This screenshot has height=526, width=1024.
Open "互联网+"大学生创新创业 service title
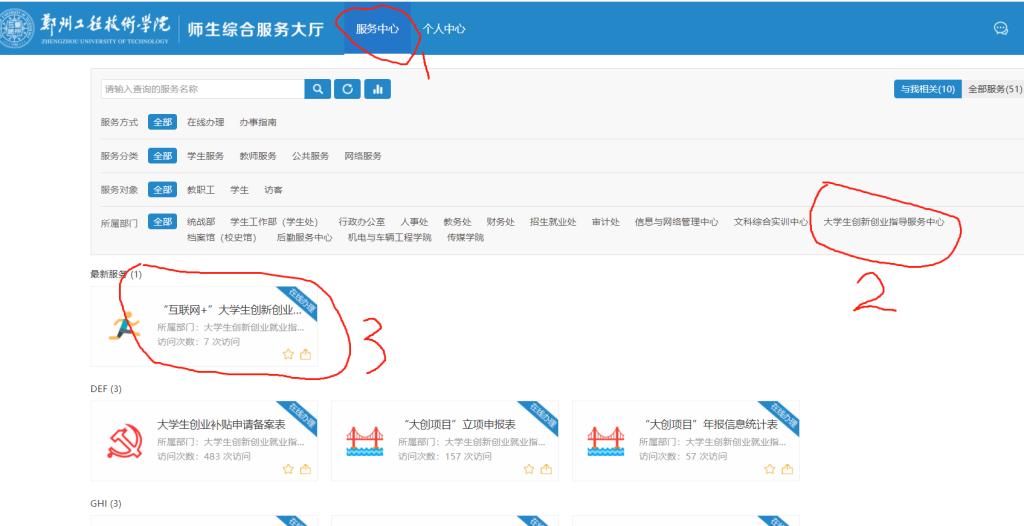tap(230, 310)
